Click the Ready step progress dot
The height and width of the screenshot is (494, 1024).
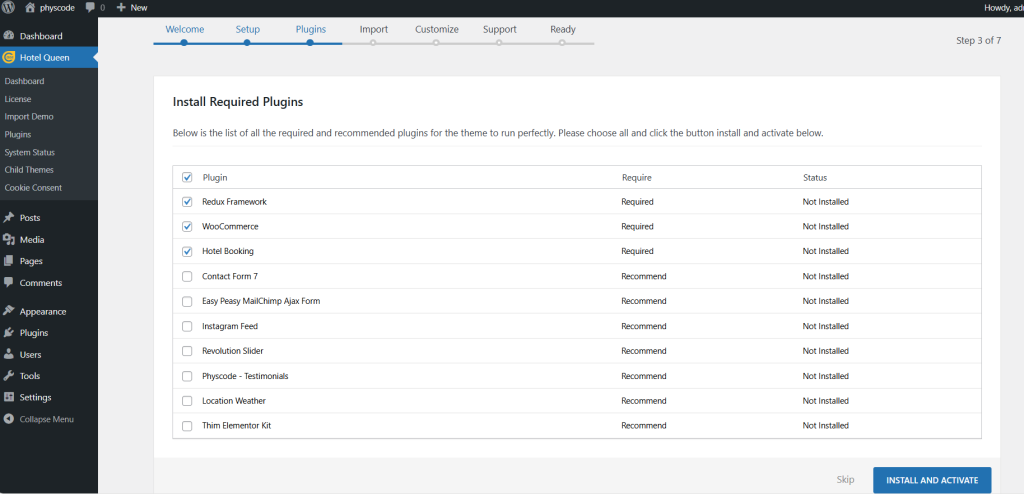pos(562,43)
